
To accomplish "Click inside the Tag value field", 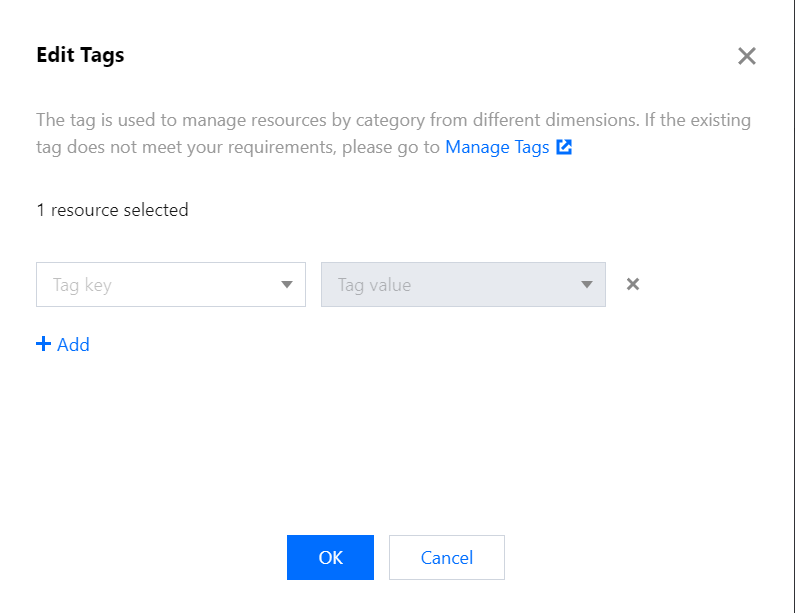I will pyautogui.click(x=450, y=285).
